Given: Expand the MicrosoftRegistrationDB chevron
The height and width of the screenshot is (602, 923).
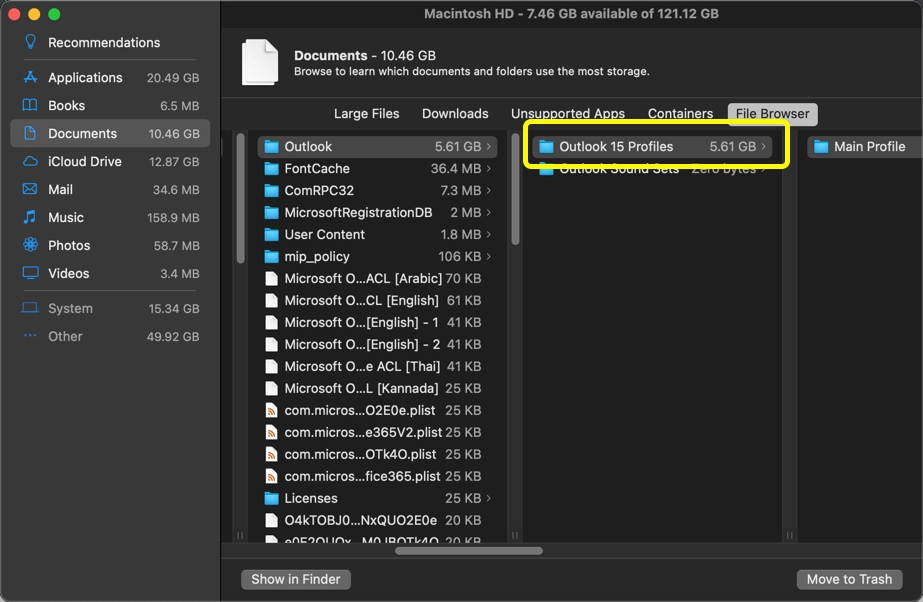Looking at the screenshot, I should (x=489, y=212).
